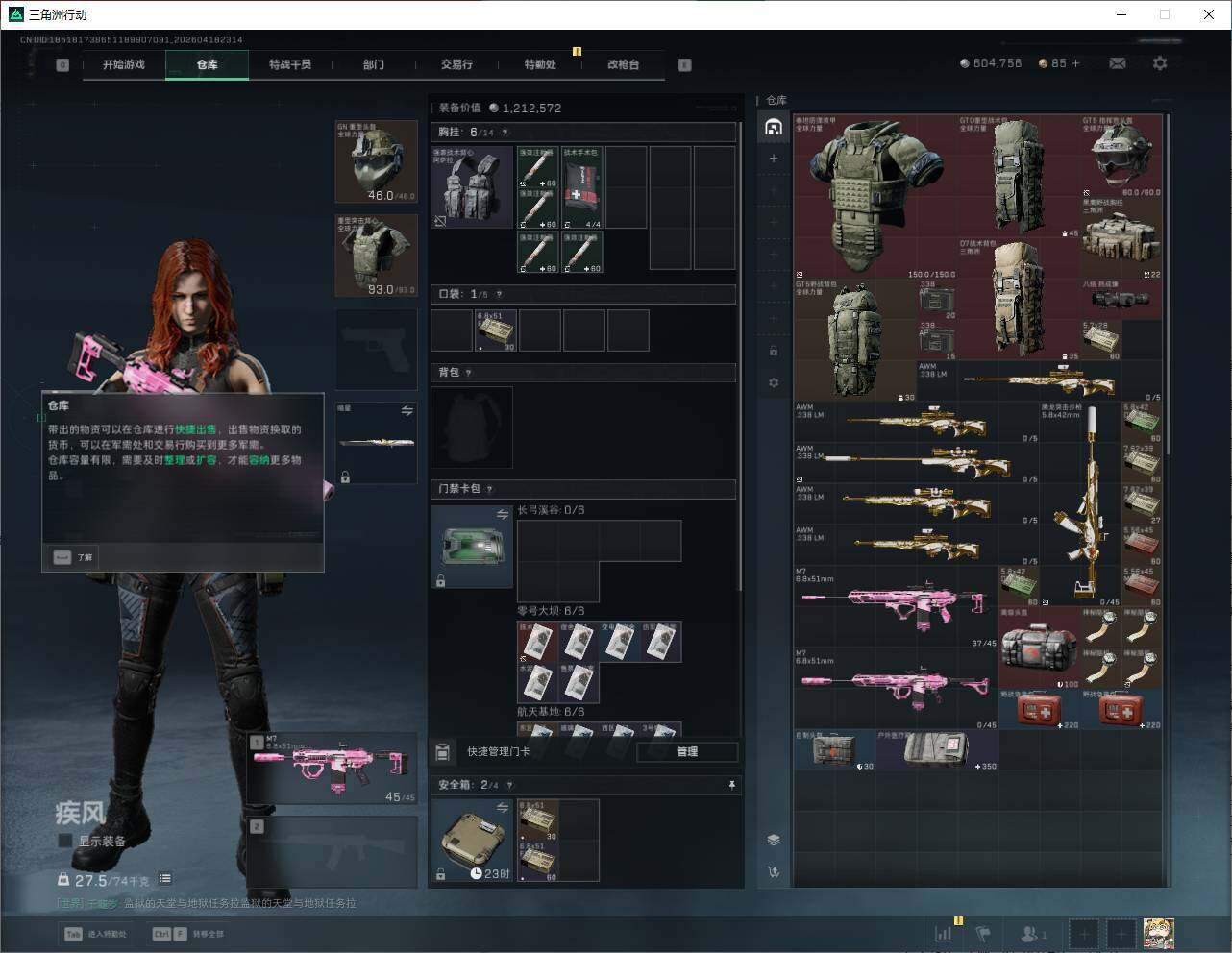The height and width of the screenshot is (953, 1232).
Task: Click the weight details list icon
Action: 165,879
